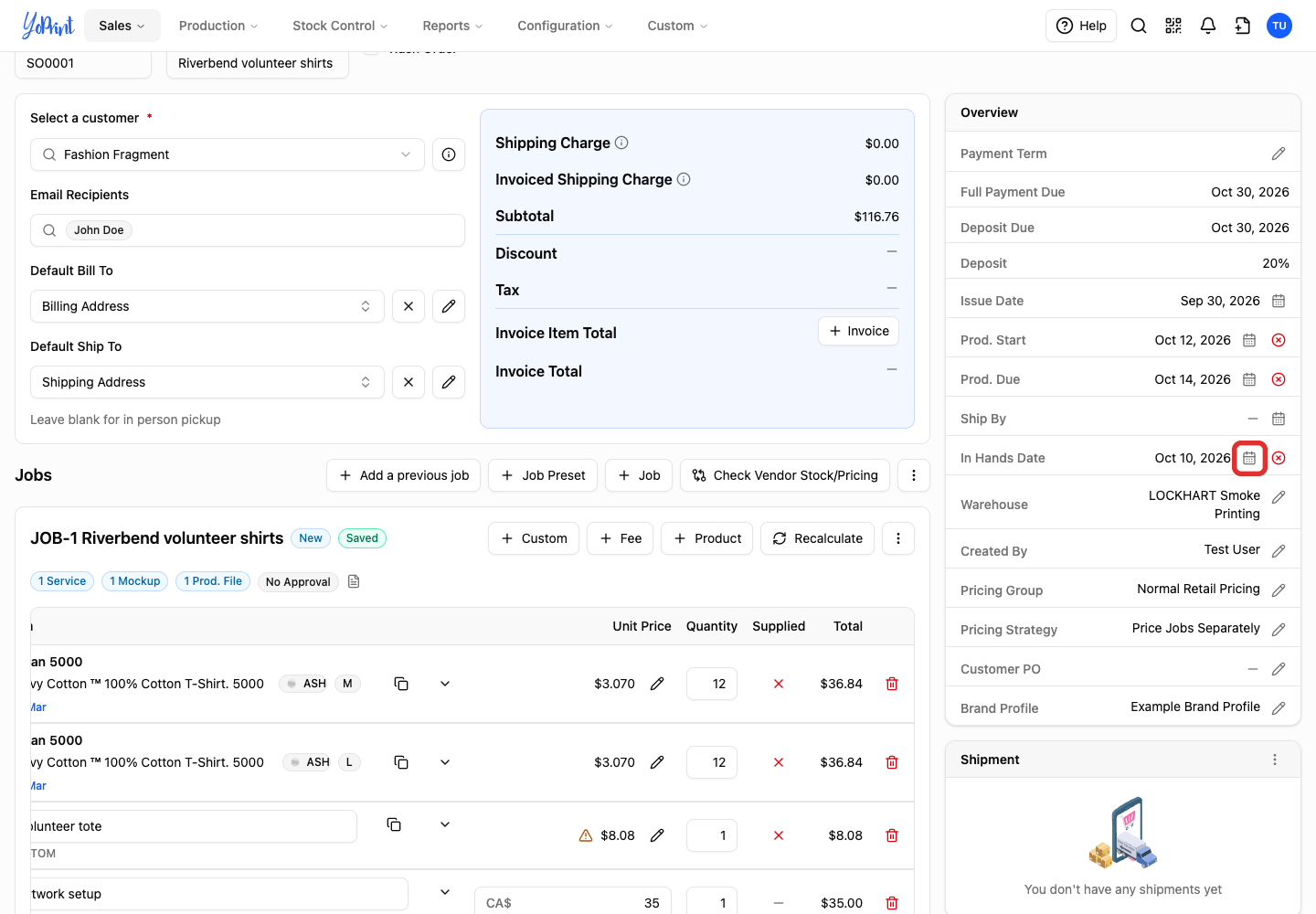The image size is (1316, 914).
Task: Edit the Pricing Group value
Action: coord(1279,590)
